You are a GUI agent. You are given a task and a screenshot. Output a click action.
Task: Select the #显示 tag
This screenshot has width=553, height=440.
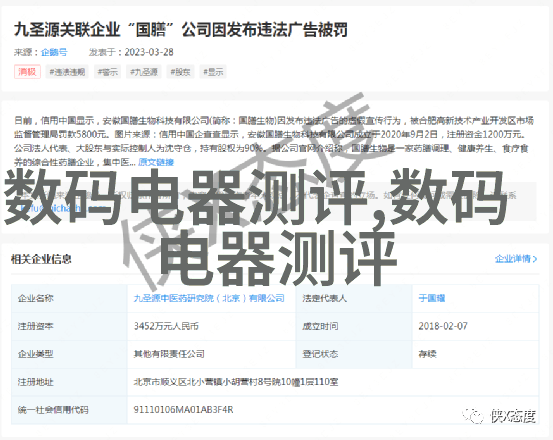pyautogui.click(x=213, y=72)
